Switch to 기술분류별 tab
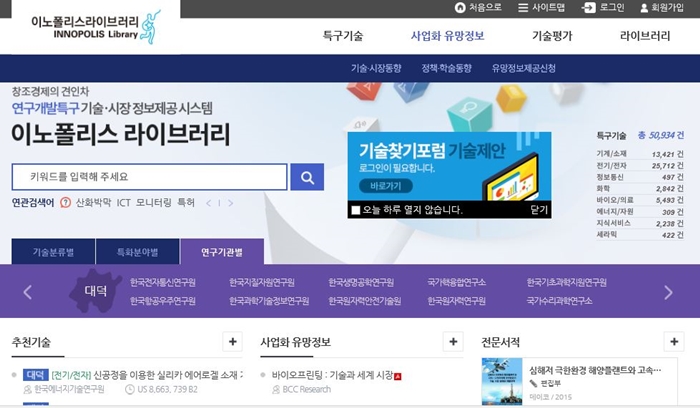700x408 pixels. 53,252
